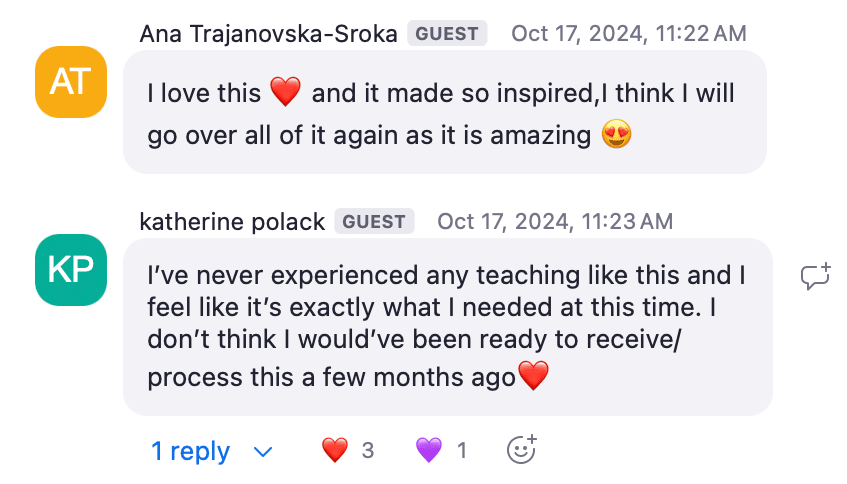The height and width of the screenshot is (484, 847).
Task: Expand replies with the chevron arrow
Action: 264,452
